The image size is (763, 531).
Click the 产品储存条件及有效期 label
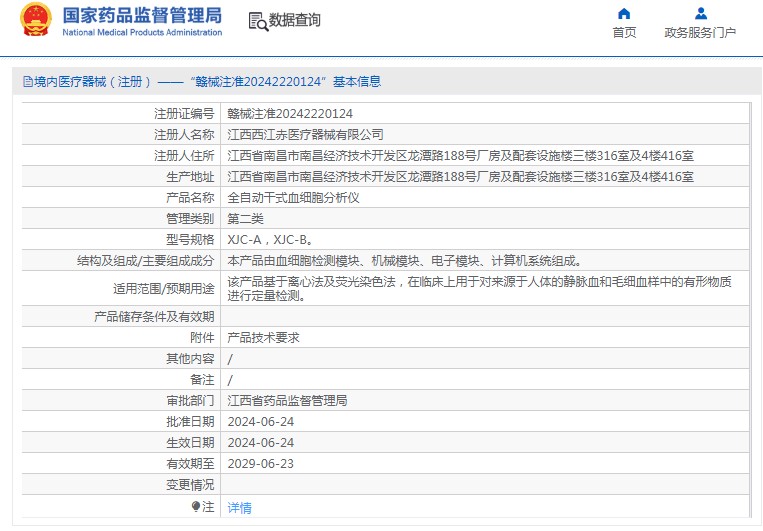[x=154, y=317]
